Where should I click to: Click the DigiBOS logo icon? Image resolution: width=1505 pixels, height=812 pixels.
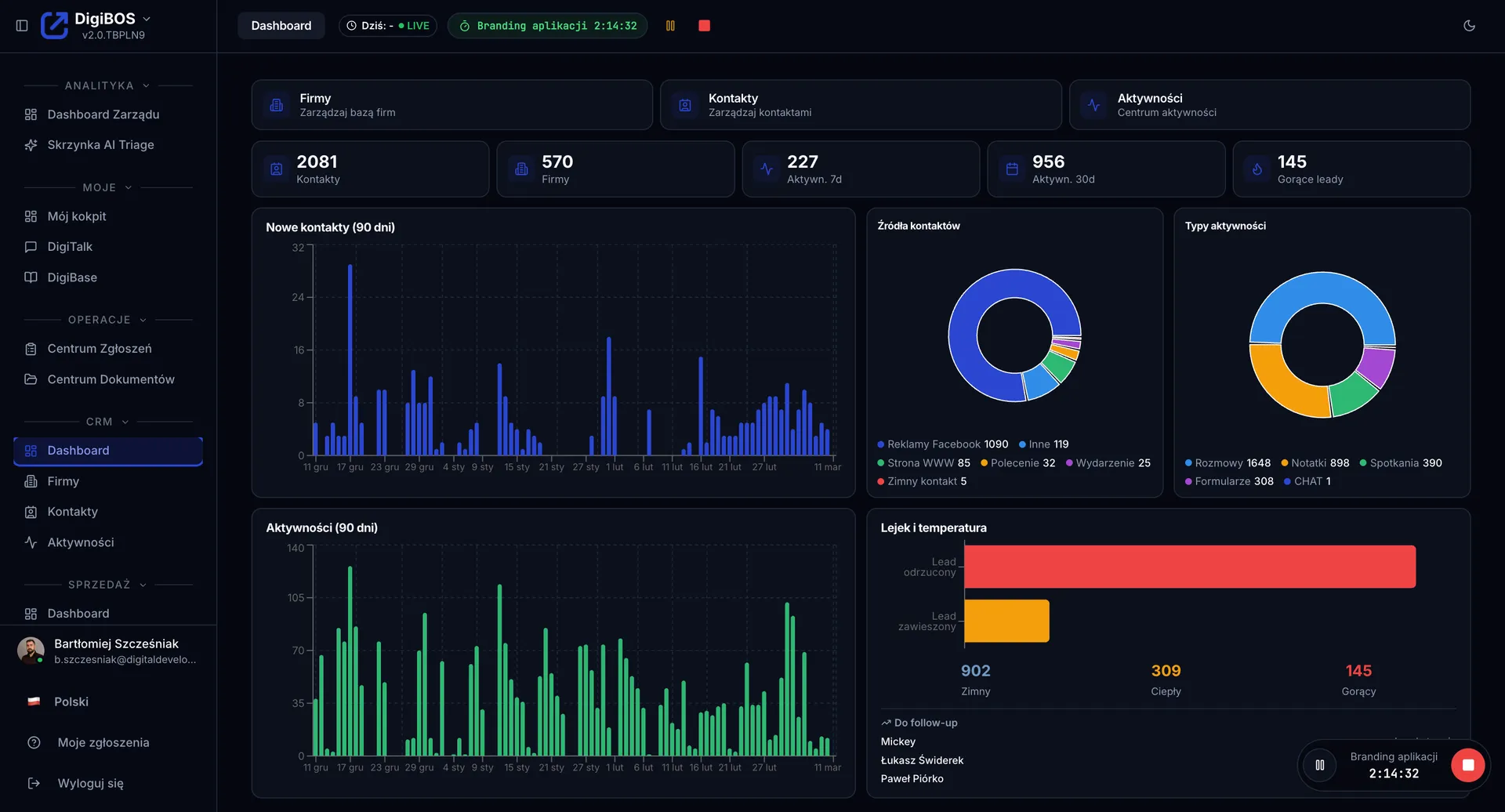54,25
